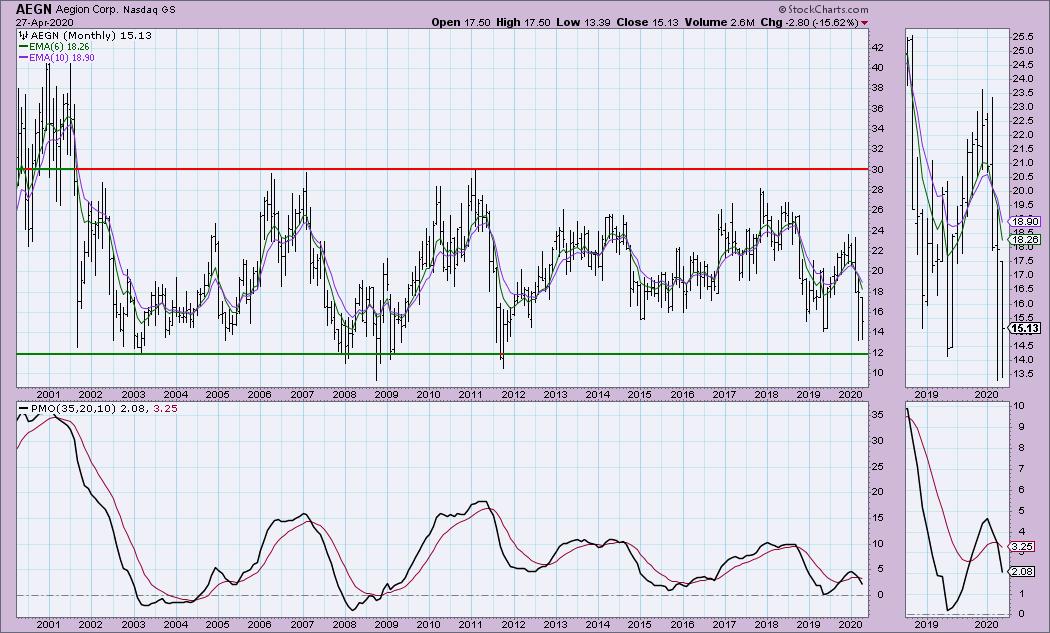Click 2020 on the zoomed PMO panel axis
1050x633 pixels.
986,624
